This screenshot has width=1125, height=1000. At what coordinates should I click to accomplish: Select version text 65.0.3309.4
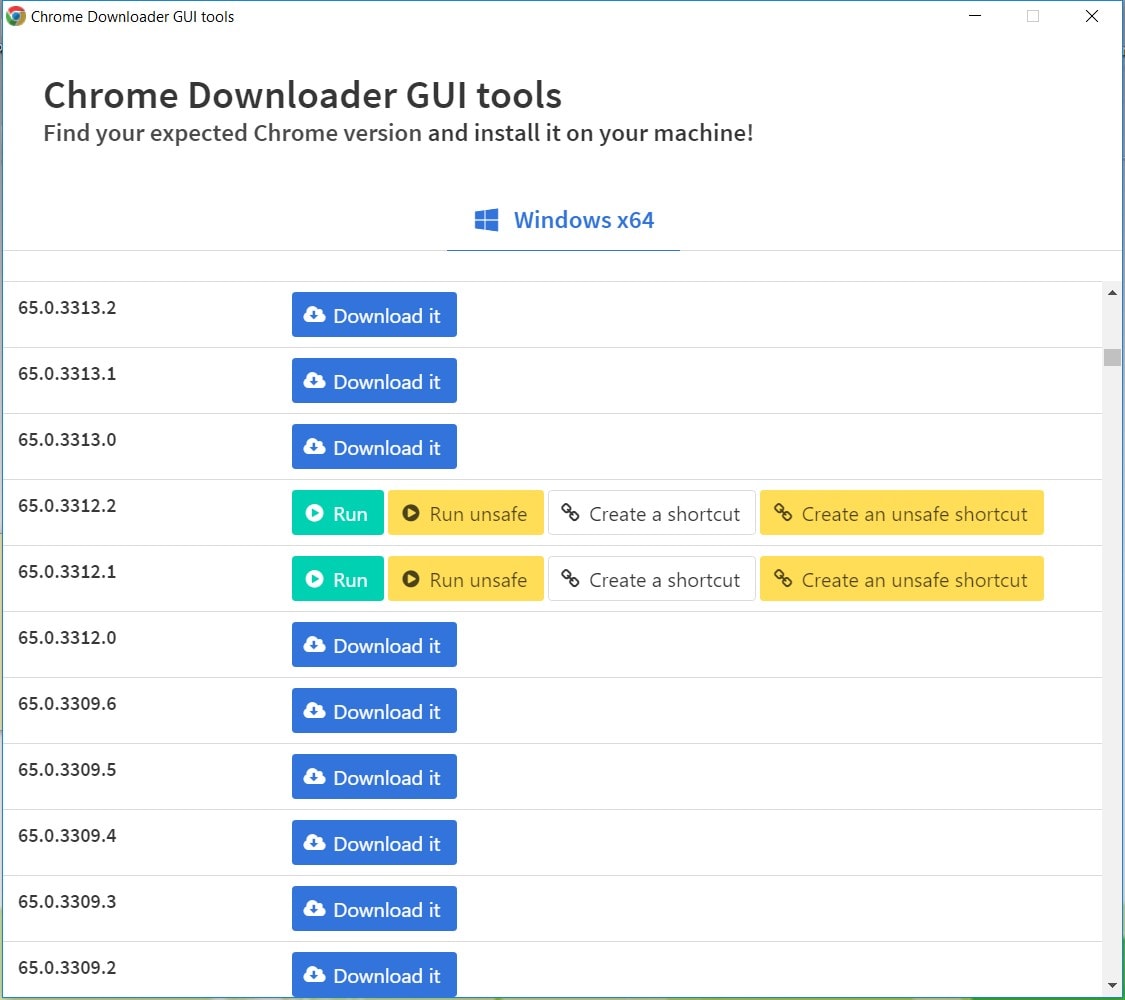coord(67,836)
